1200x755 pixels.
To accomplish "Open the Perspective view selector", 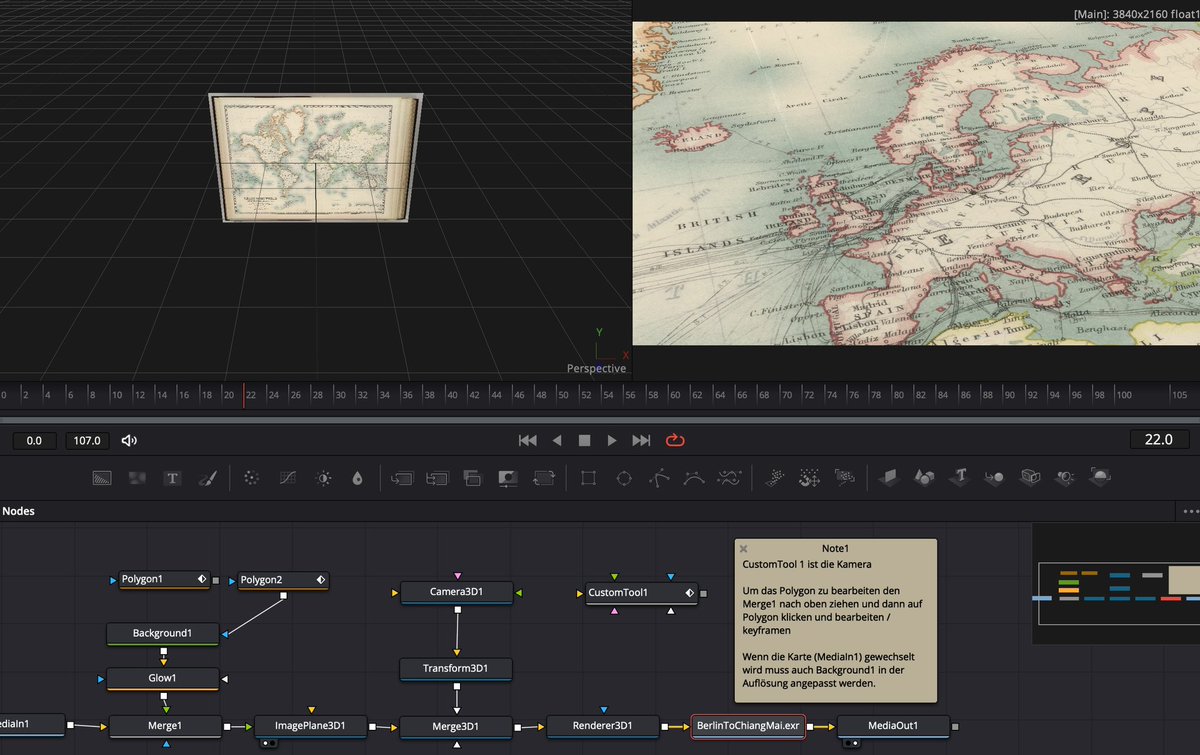I will [x=596, y=368].
